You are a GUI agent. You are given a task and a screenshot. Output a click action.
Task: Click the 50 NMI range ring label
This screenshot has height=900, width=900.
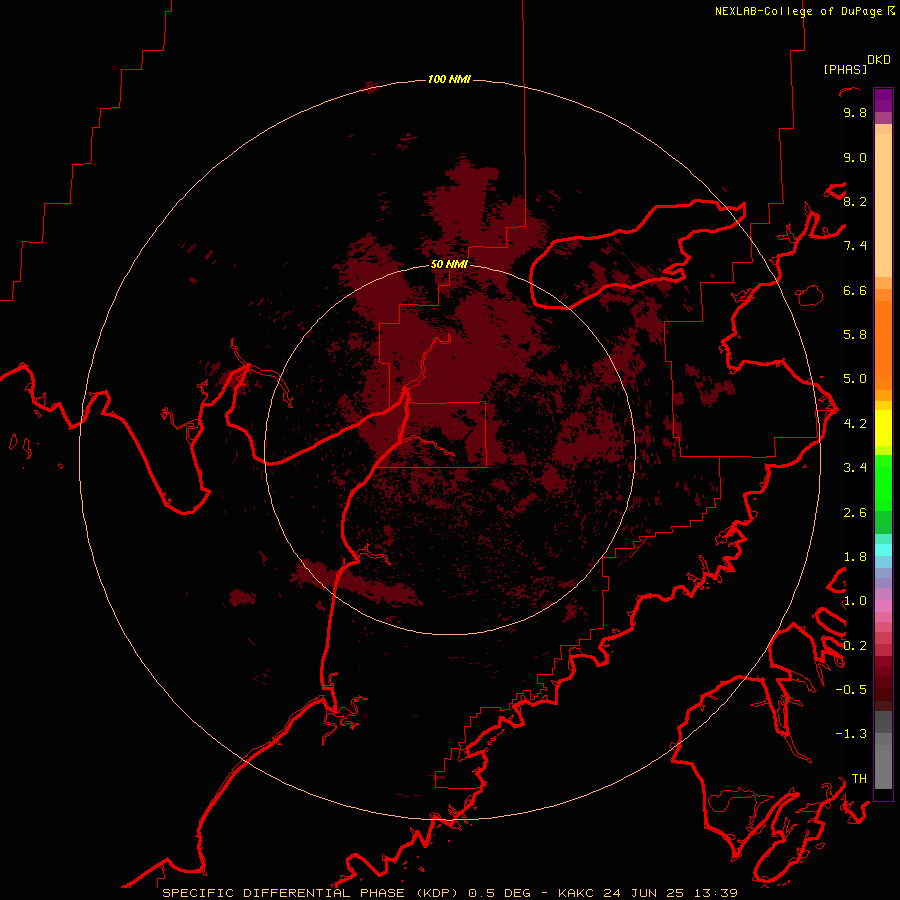449,264
